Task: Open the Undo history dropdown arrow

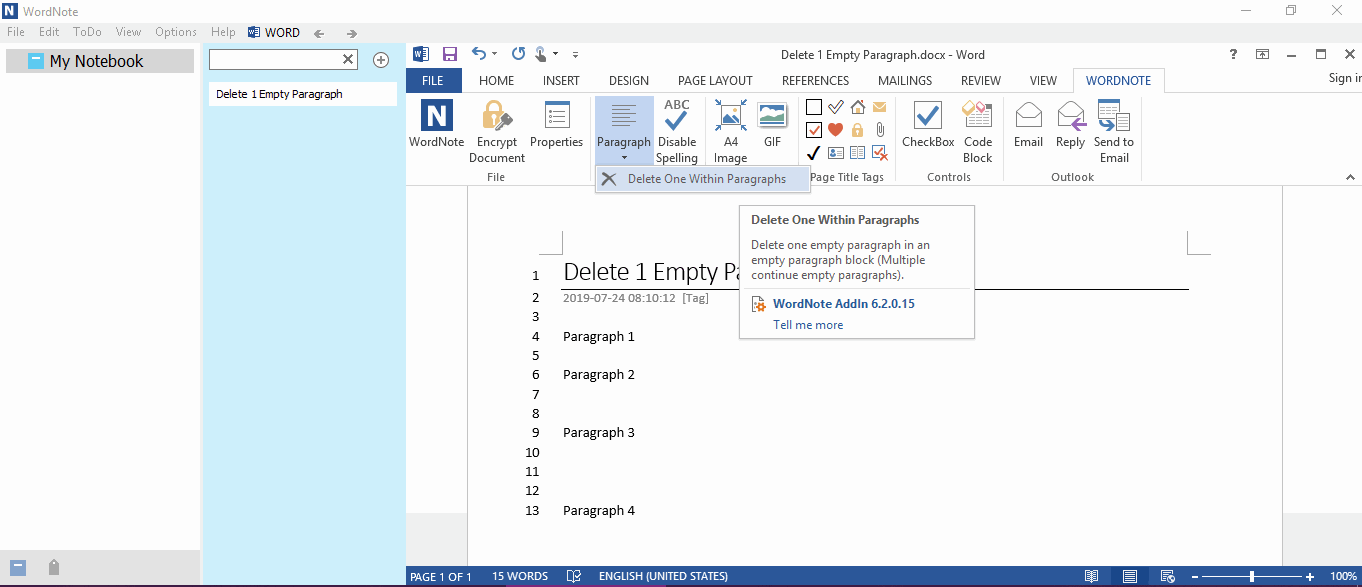Action: tap(495, 54)
